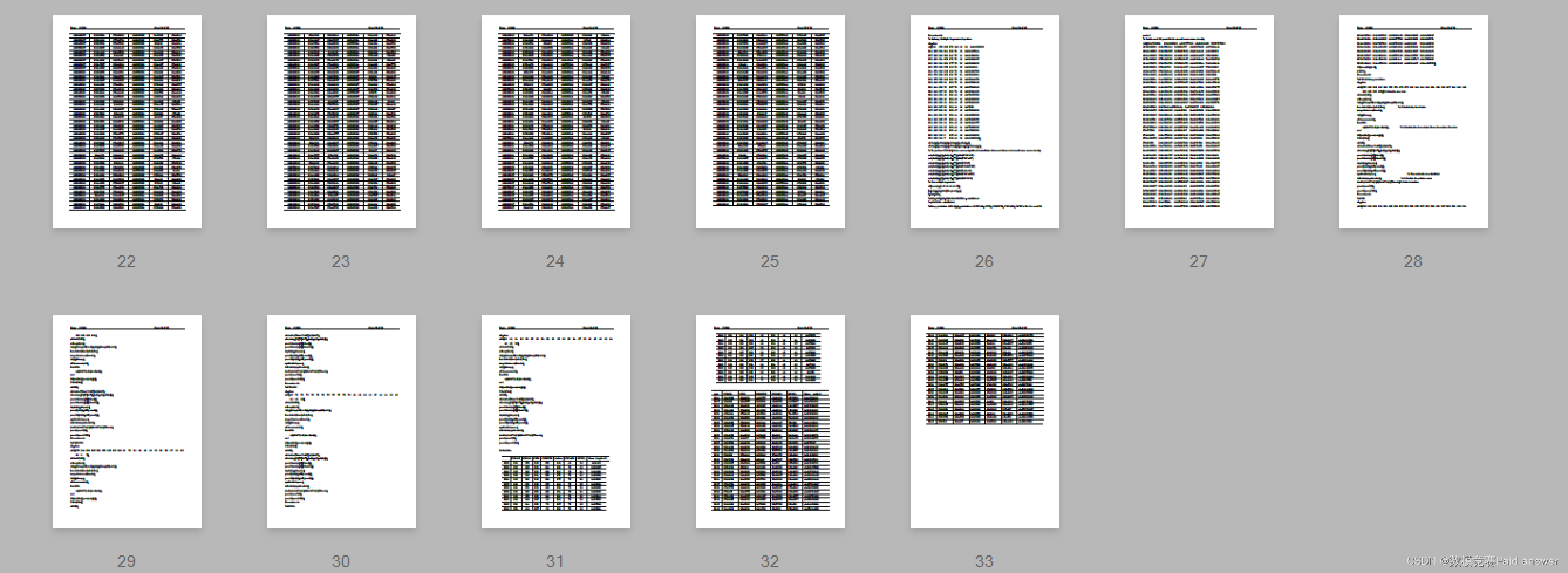Click the page number label 31
Screen dimensions: 1568x573
[x=555, y=561]
